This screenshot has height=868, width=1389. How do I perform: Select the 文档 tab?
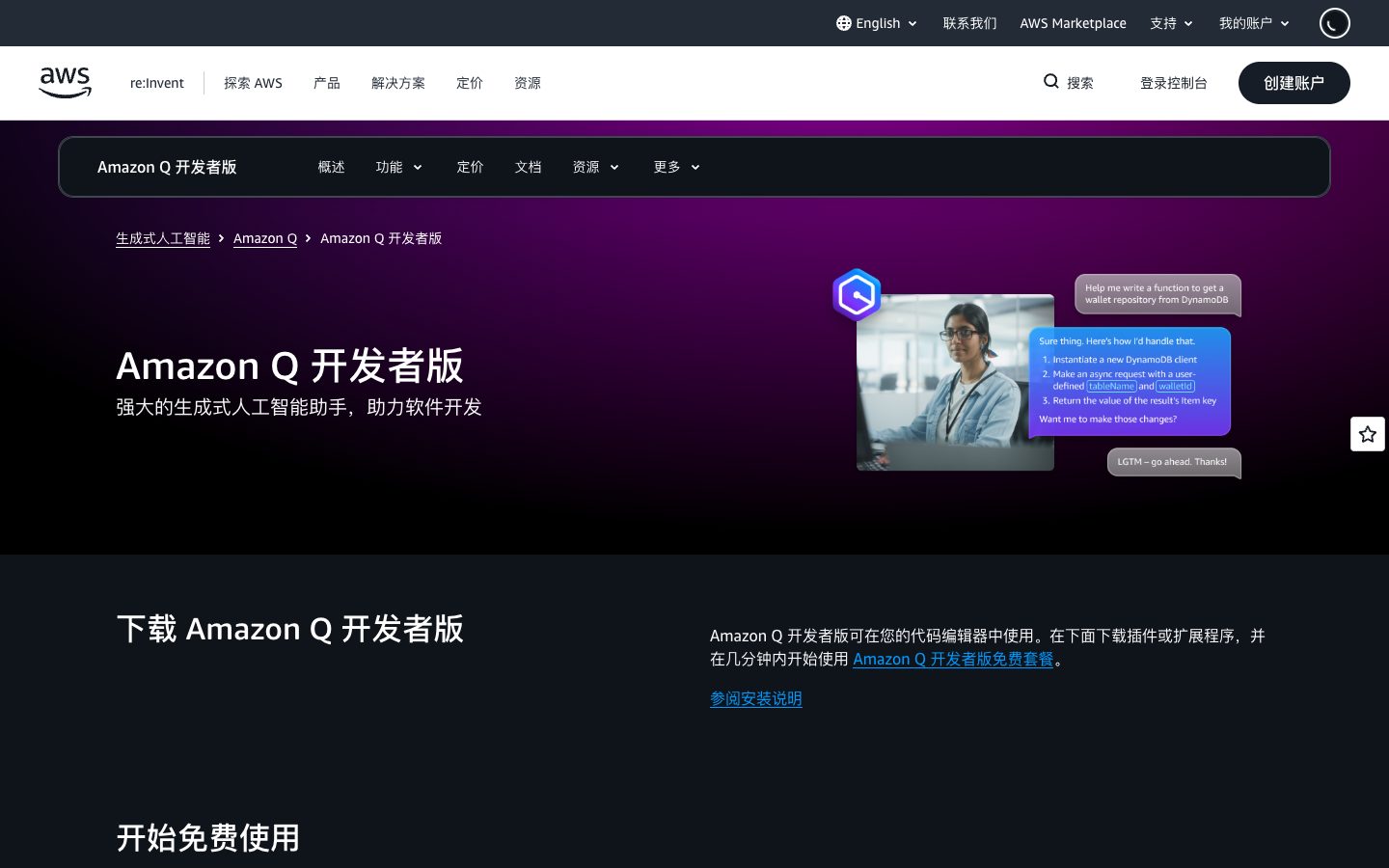point(529,167)
